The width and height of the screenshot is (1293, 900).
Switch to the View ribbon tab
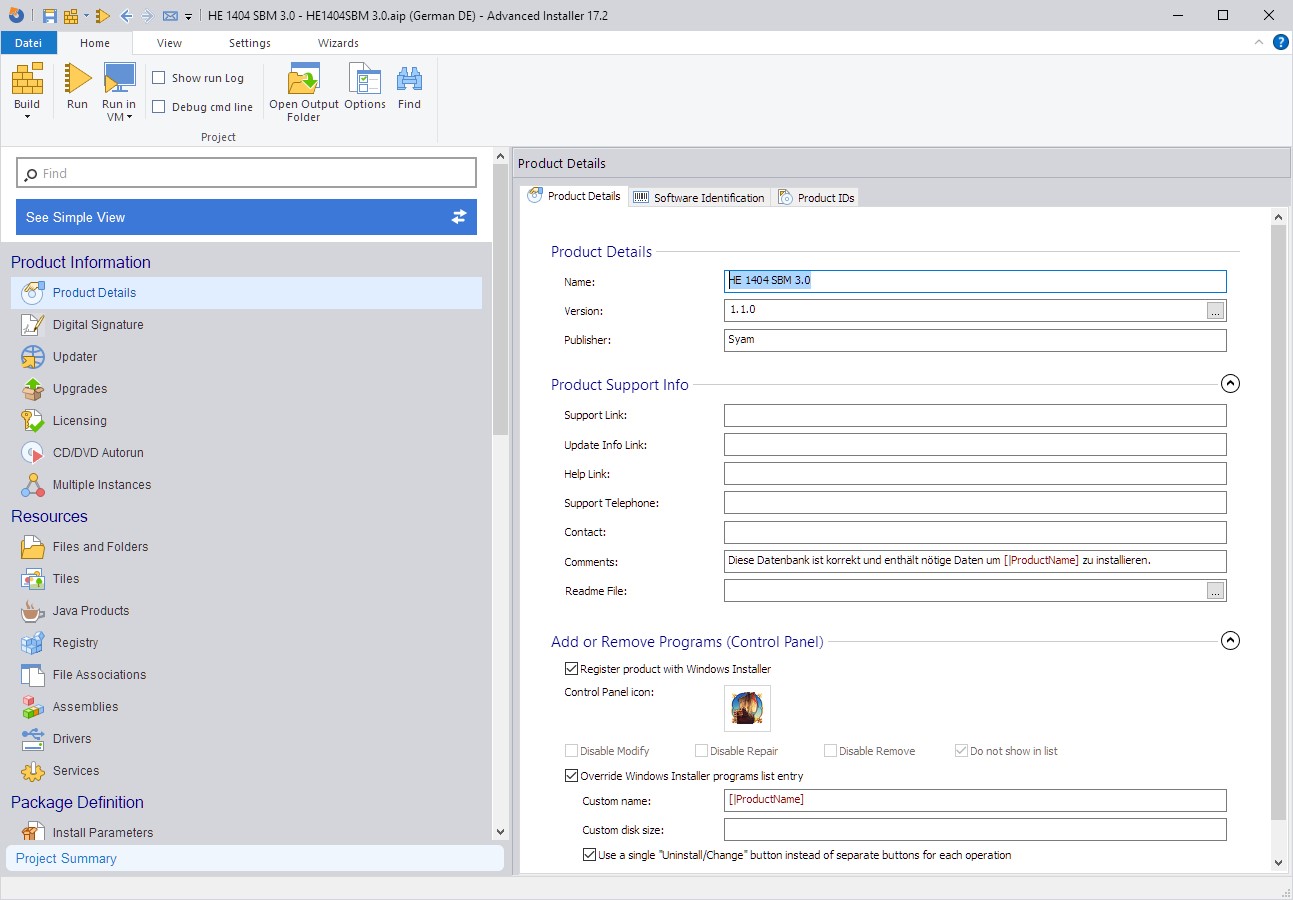coord(170,43)
